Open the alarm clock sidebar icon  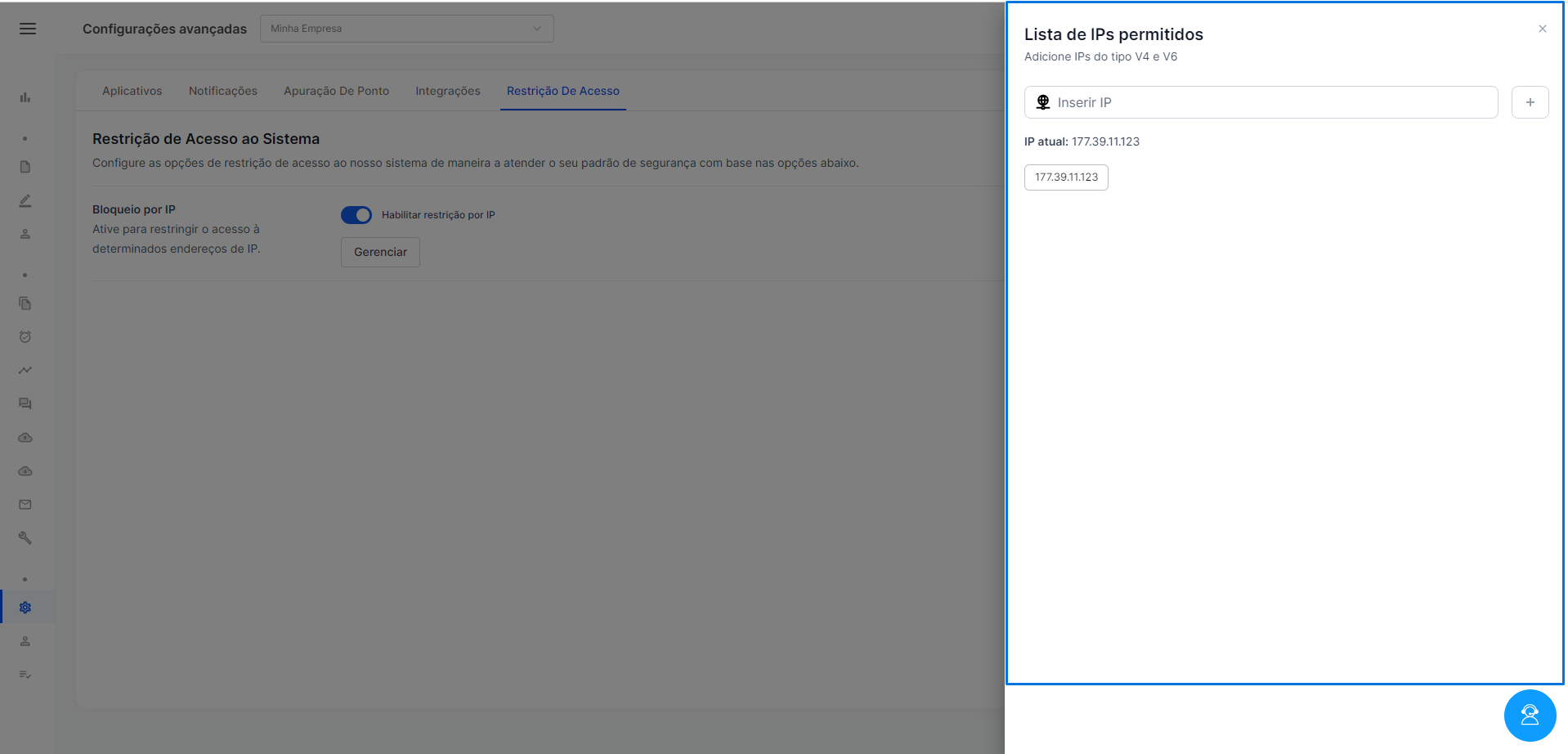pyautogui.click(x=25, y=337)
